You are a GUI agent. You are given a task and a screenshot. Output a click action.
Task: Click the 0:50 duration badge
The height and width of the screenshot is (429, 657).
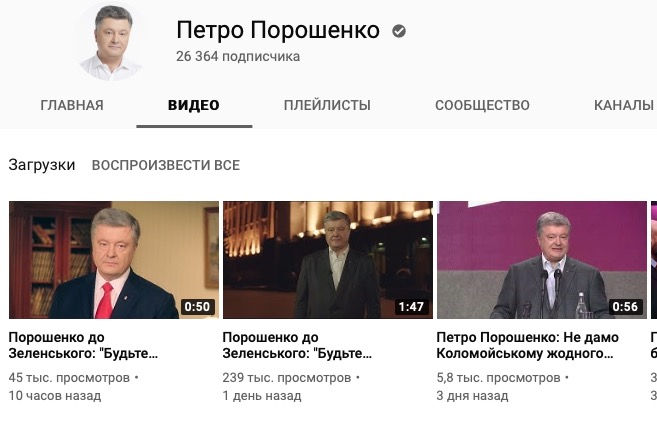tap(197, 307)
